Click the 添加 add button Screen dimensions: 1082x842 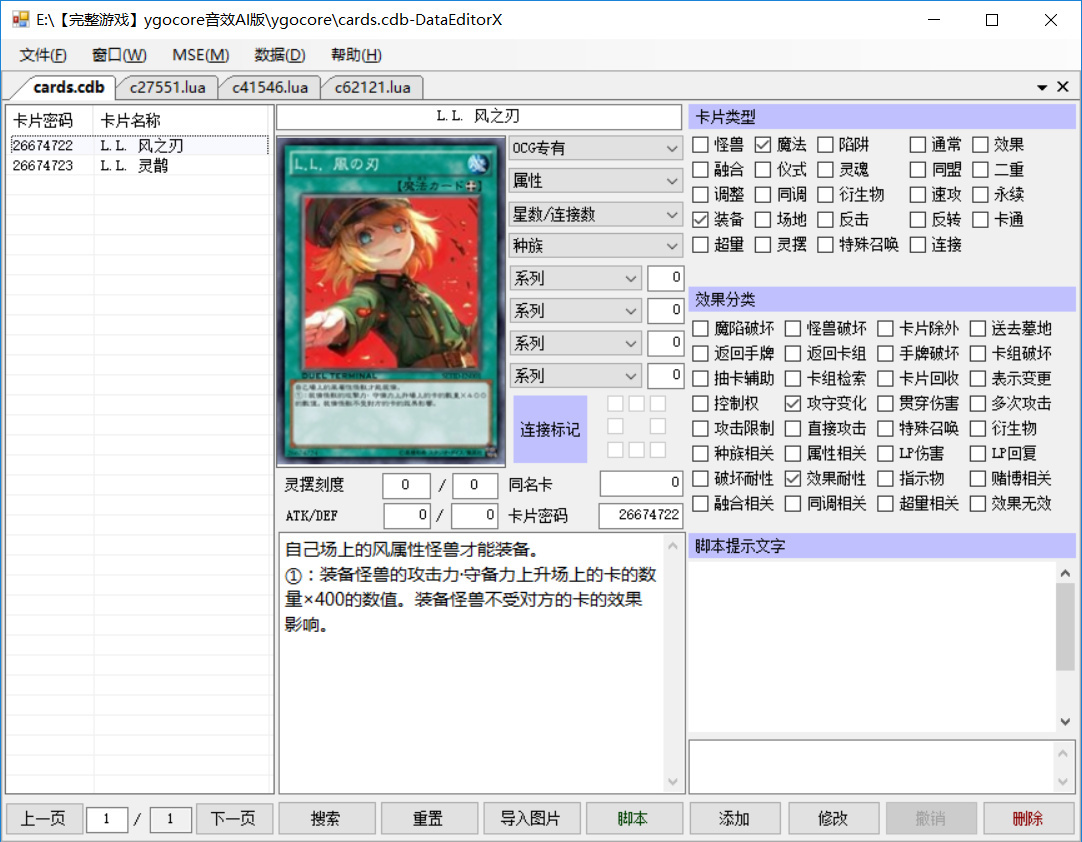pyautogui.click(x=734, y=819)
